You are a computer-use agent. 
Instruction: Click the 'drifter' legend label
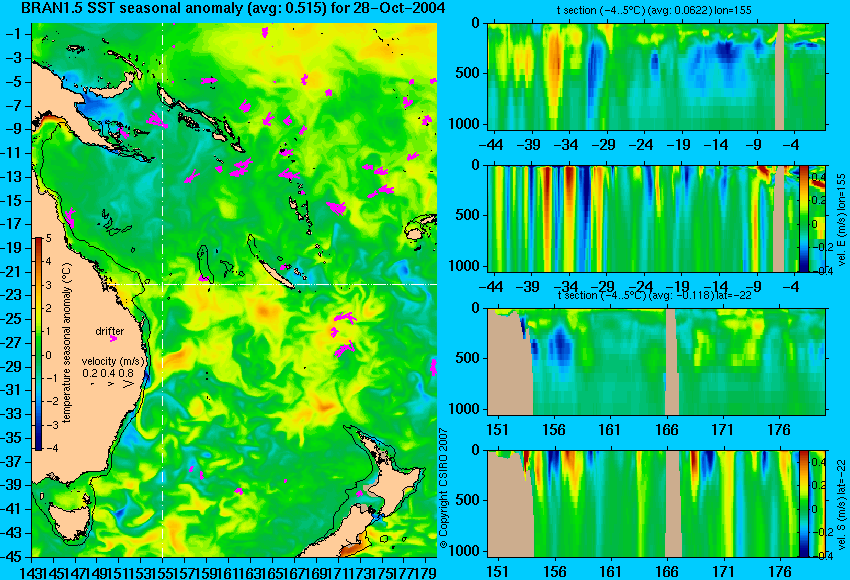[x=110, y=331]
